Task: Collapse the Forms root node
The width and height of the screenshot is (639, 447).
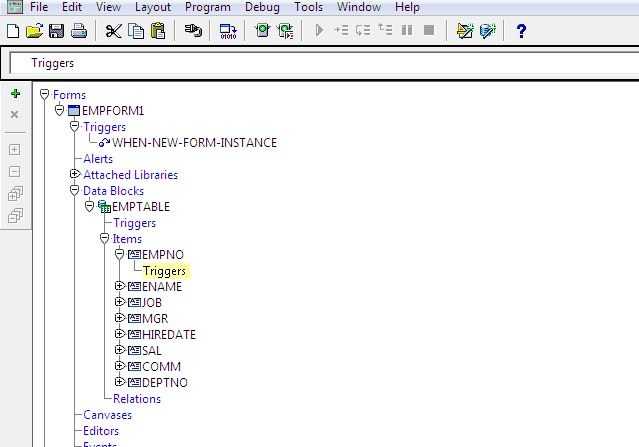Action: coord(44,95)
